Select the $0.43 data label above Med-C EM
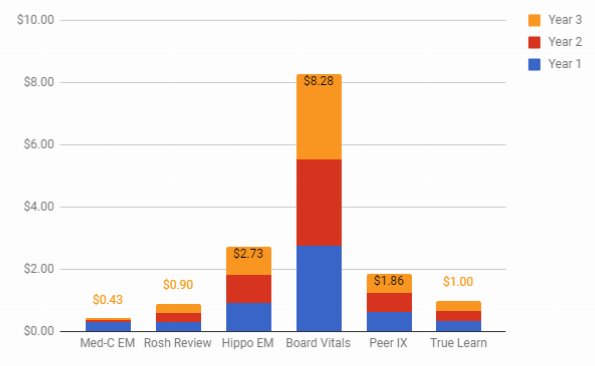This screenshot has width=595, height=366. pyautogui.click(x=108, y=300)
